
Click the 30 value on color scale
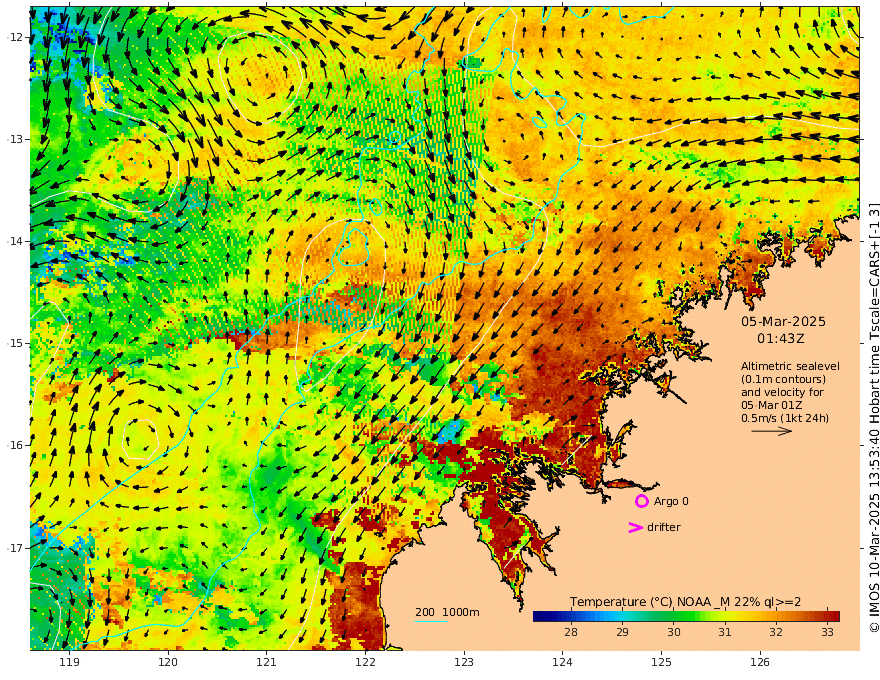point(673,632)
